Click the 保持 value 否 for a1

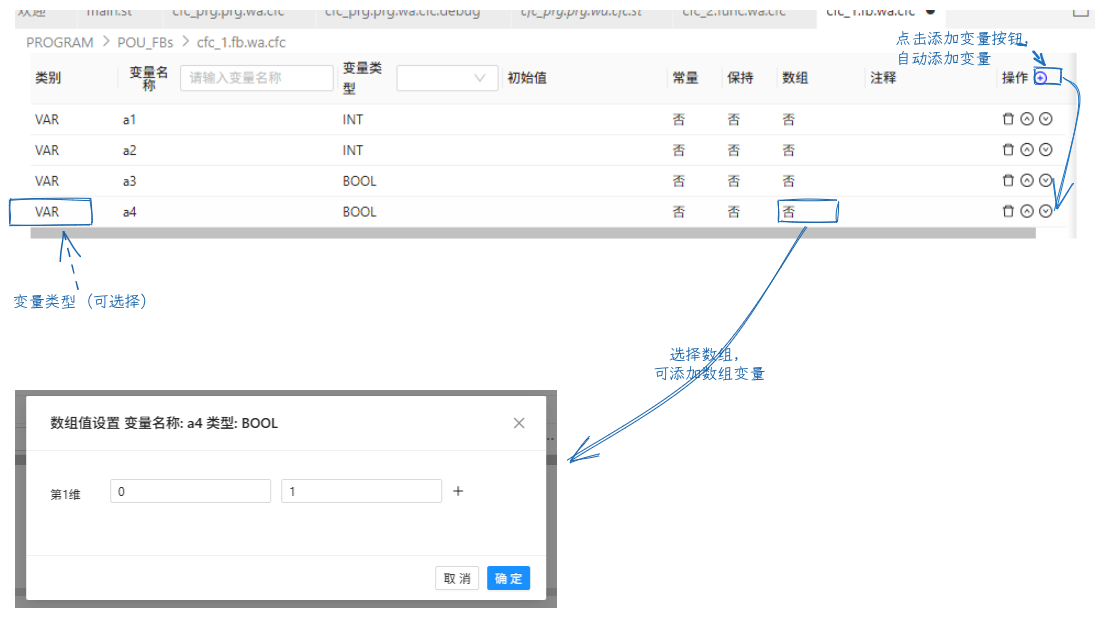point(734,119)
